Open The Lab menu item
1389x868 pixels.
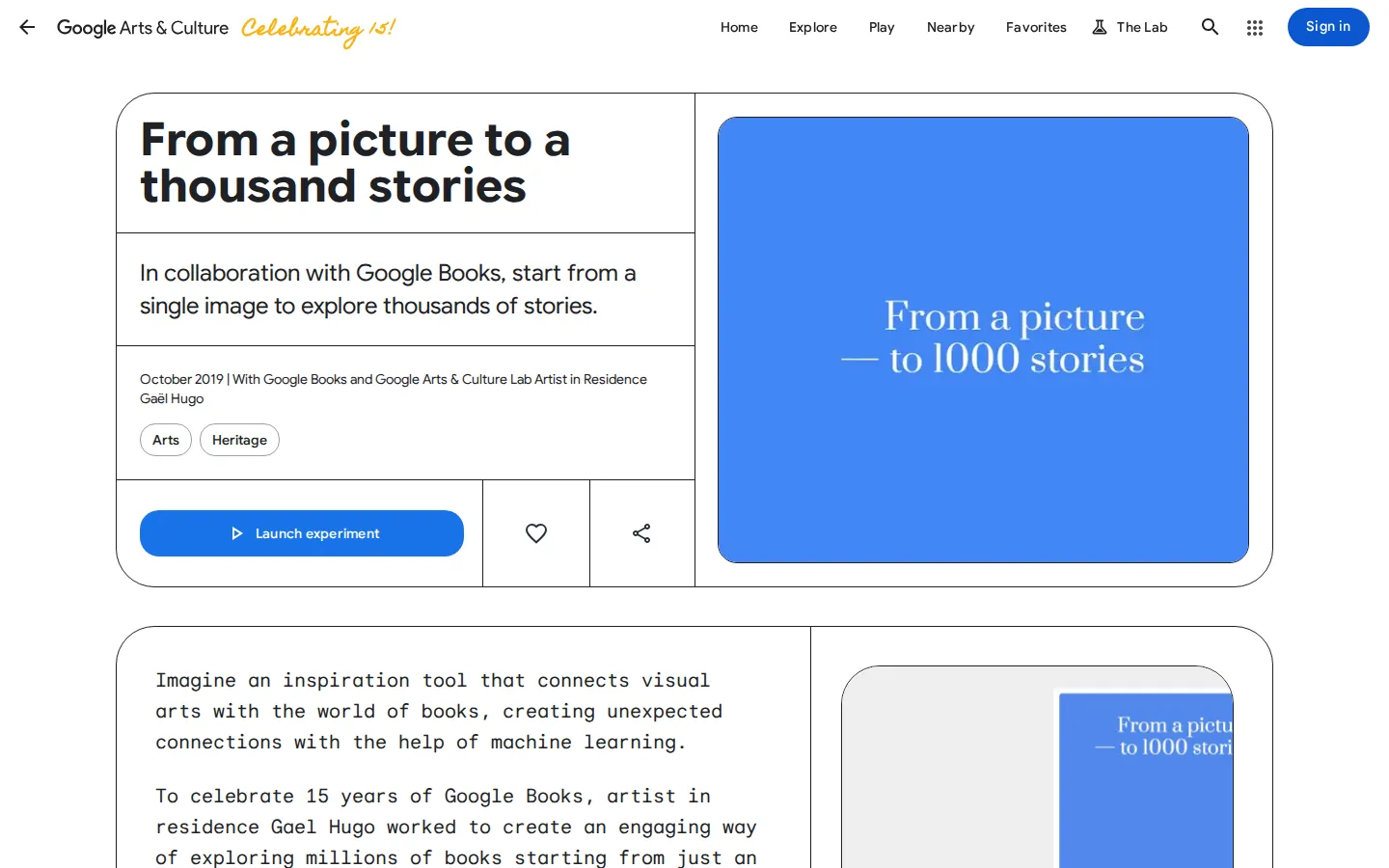tap(1130, 27)
